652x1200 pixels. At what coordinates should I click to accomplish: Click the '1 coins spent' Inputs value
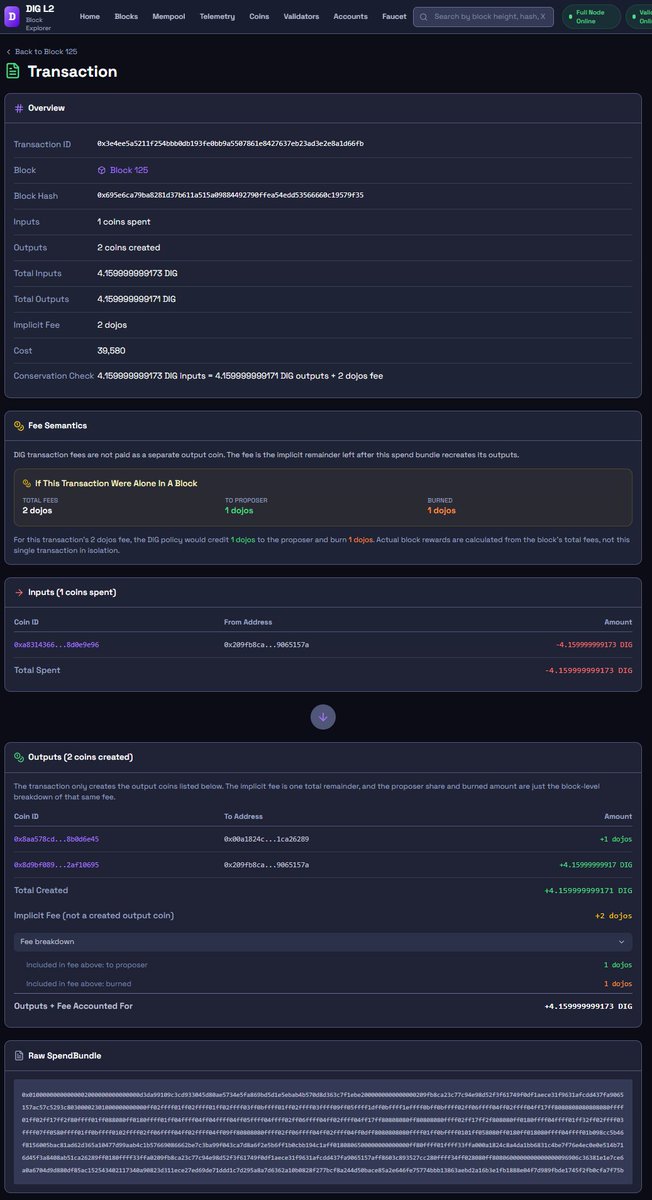tap(125, 222)
